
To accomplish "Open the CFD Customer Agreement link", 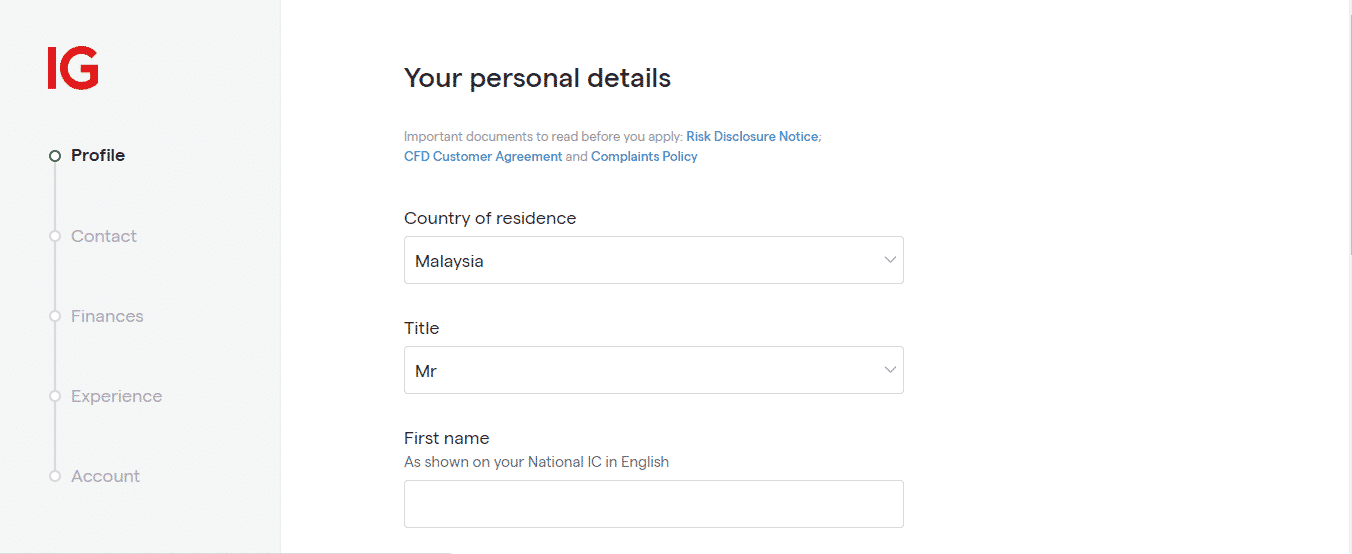I will tap(483, 157).
